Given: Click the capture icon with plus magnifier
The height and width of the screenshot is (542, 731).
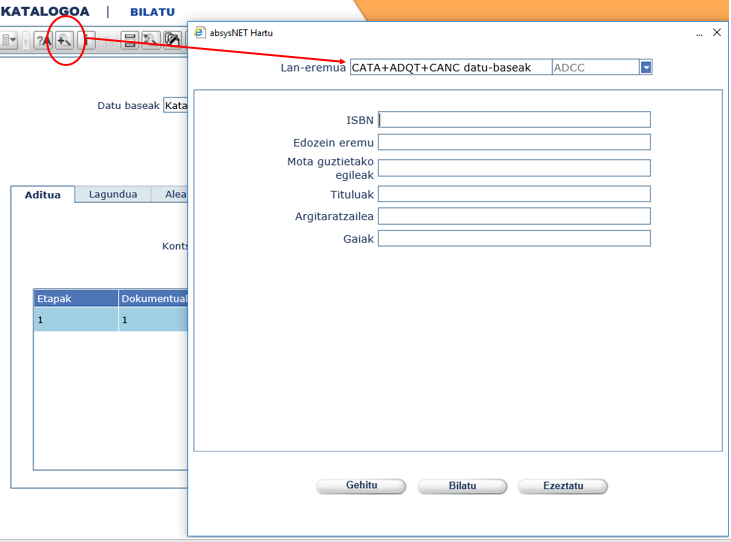Looking at the screenshot, I should click(x=64, y=40).
